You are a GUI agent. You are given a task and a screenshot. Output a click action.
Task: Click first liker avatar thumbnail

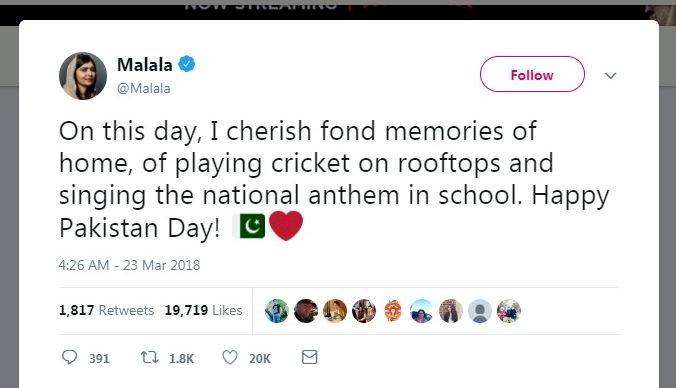(x=277, y=311)
